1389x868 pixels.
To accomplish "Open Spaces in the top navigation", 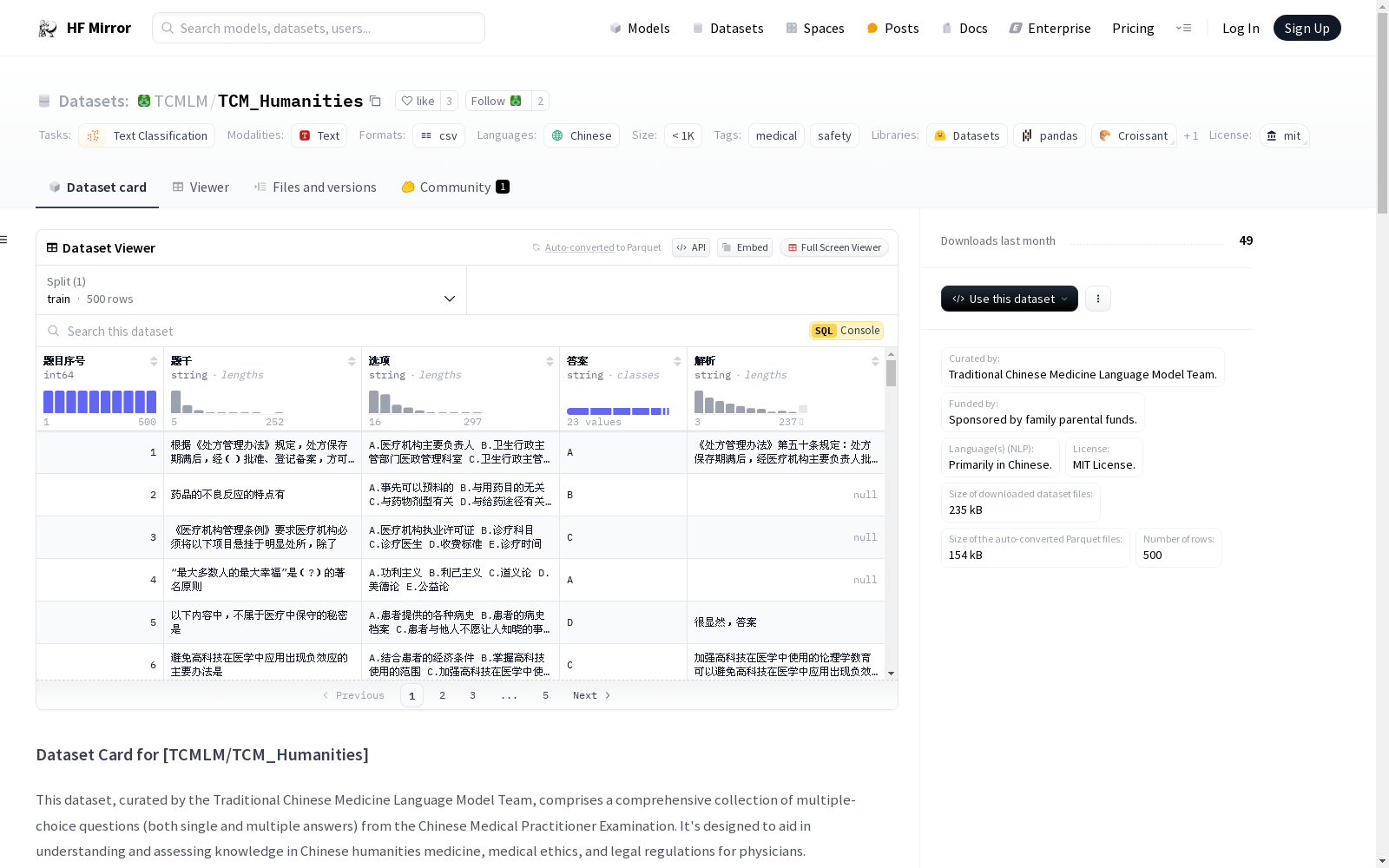I will pos(815,29).
